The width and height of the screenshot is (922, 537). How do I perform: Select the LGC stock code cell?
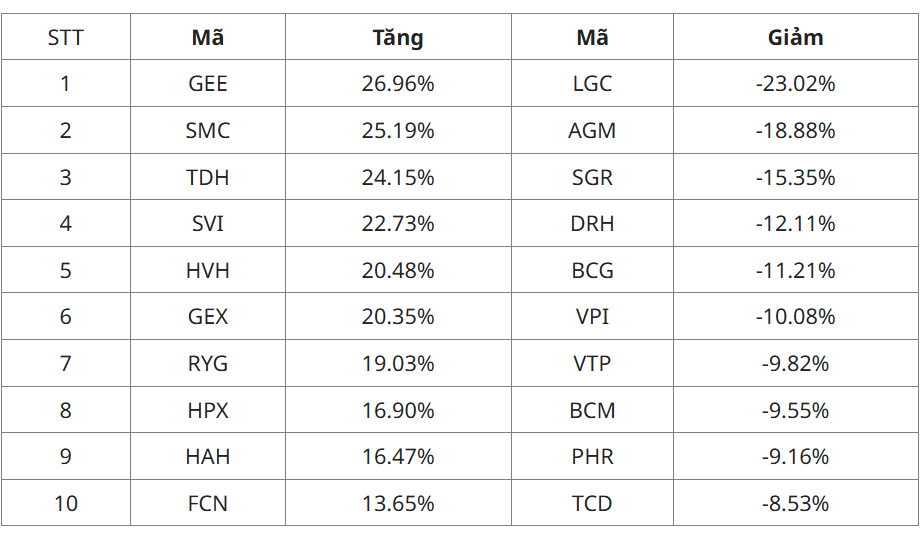(592, 84)
